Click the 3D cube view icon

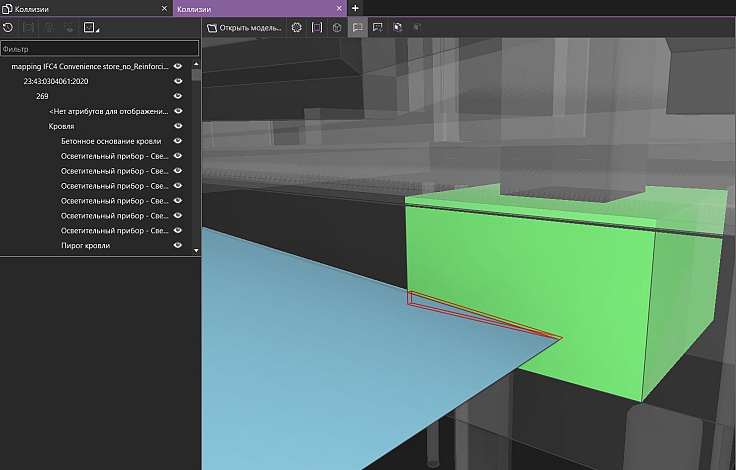[337, 28]
